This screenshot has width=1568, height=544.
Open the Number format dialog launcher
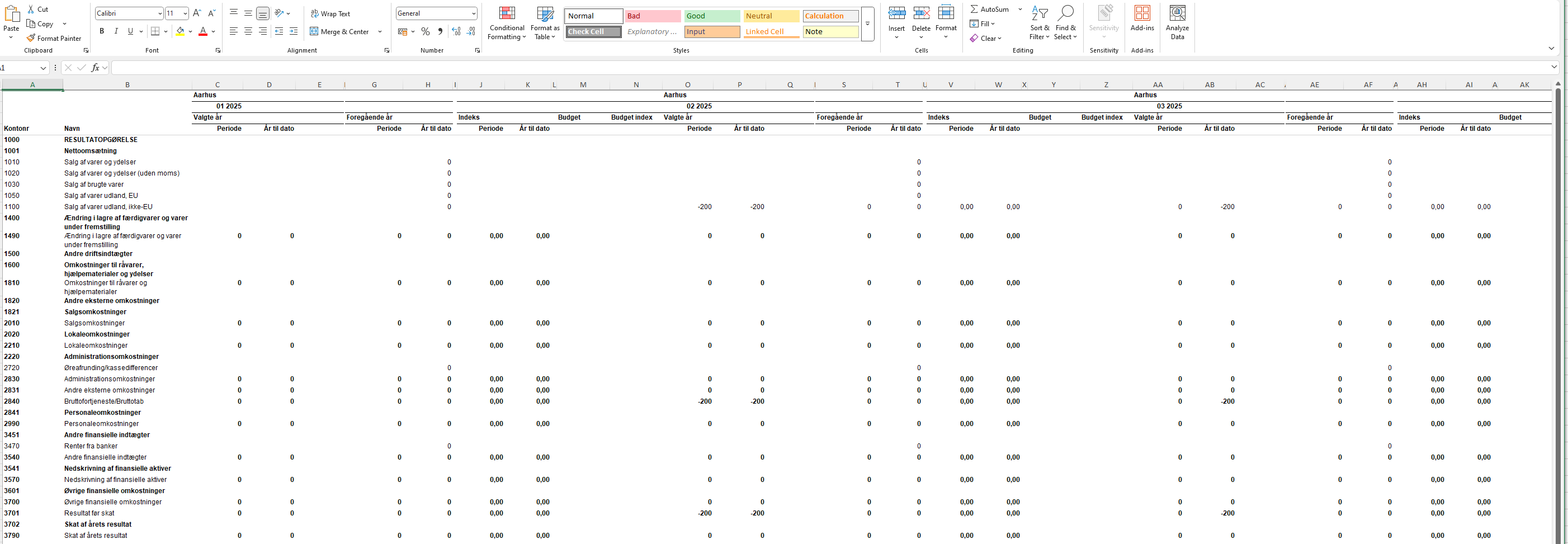[x=477, y=50]
